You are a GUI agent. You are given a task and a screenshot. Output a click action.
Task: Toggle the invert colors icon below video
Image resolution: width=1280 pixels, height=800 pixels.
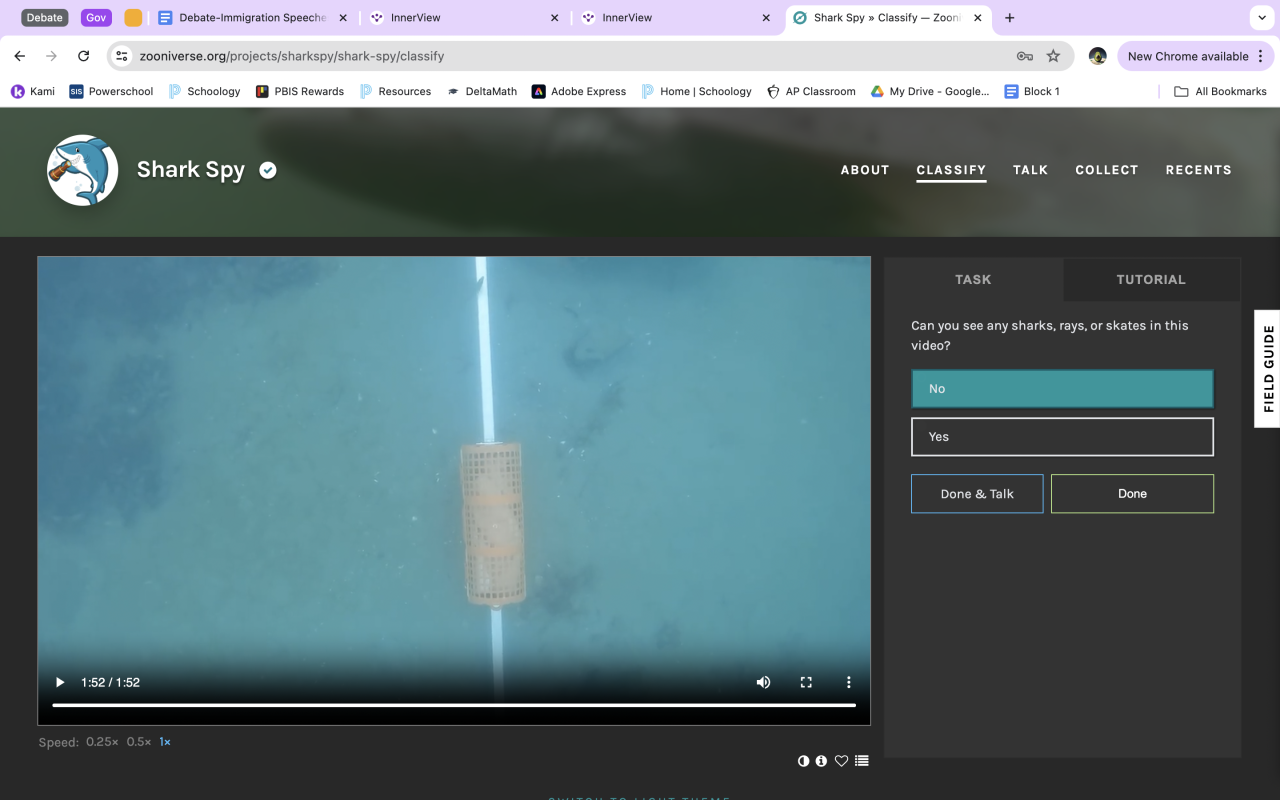[x=803, y=761]
